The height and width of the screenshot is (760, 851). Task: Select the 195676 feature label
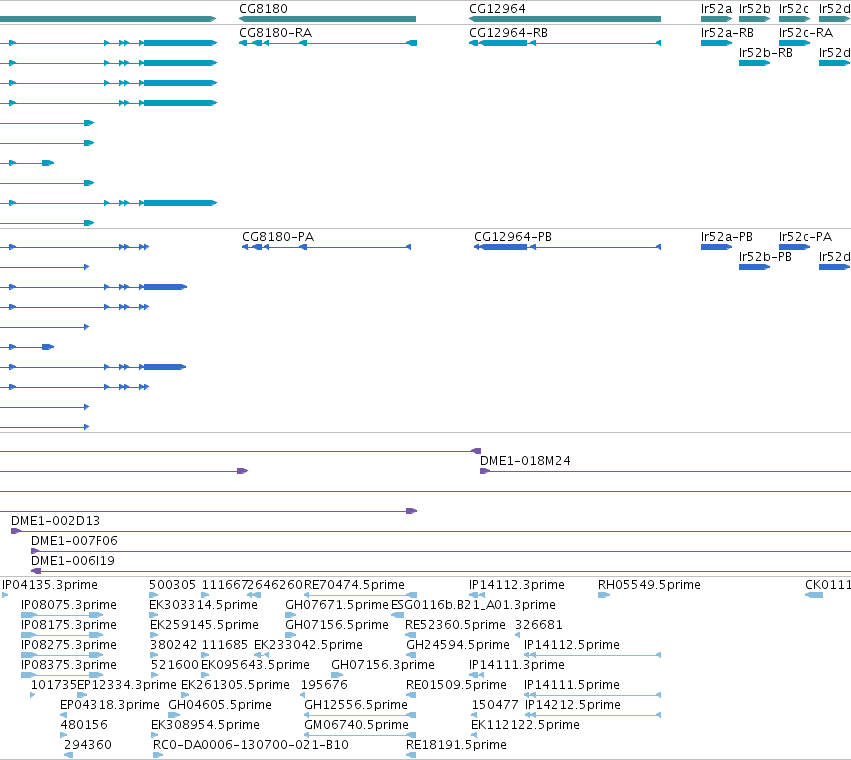324,685
